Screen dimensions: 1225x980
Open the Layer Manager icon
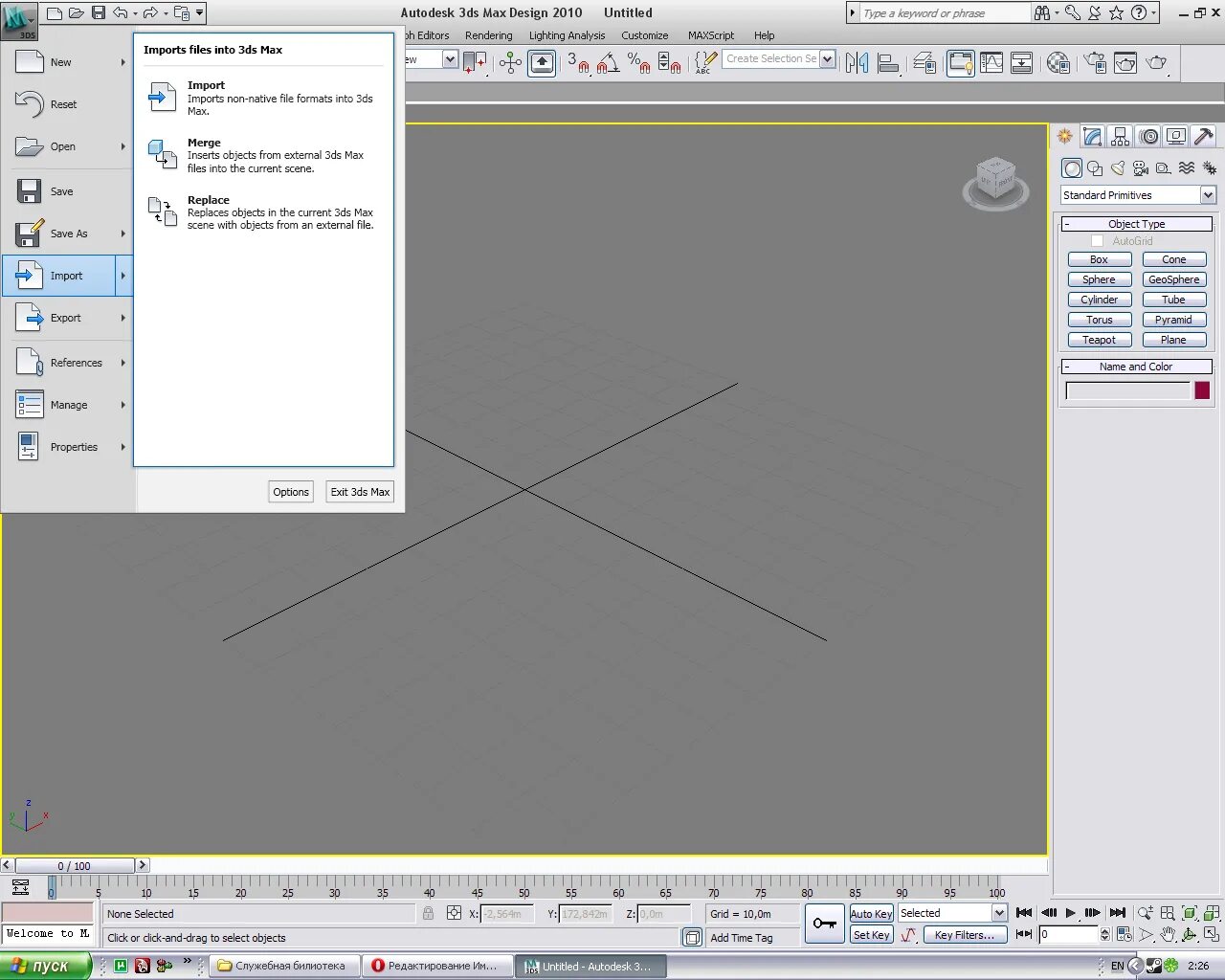925,63
